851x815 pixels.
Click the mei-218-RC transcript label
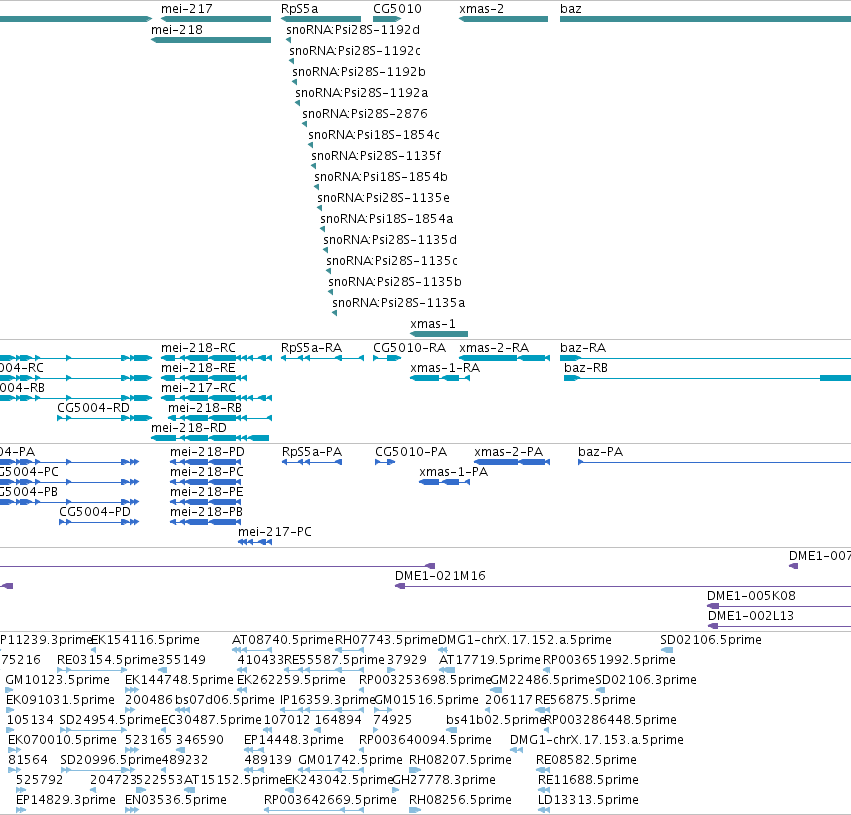click(199, 348)
